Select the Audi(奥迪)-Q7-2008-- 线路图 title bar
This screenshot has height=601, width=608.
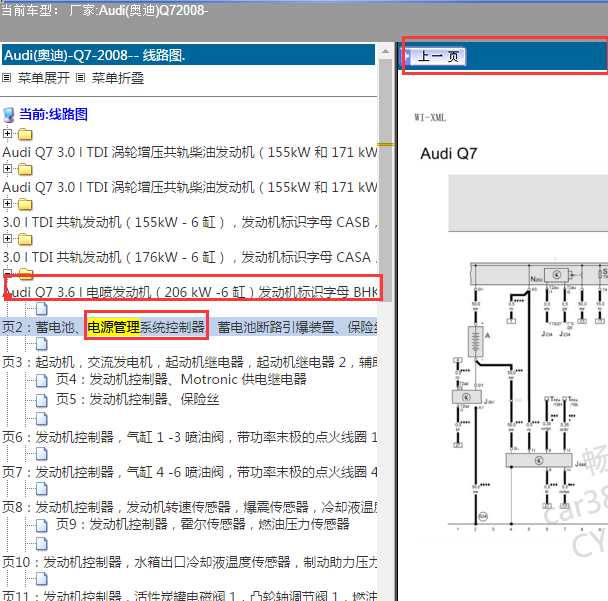pyautogui.click(x=188, y=55)
